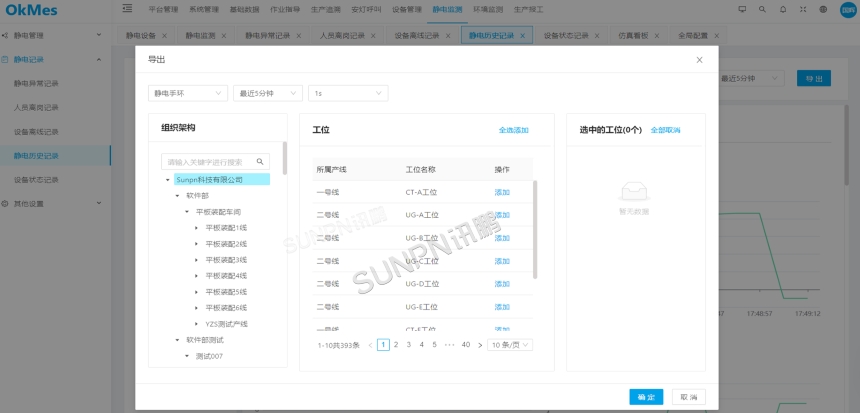Open the monitor display icon in top bar
Image resolution: width=860 pixels, height=413 pixels.
pos(743,9)
